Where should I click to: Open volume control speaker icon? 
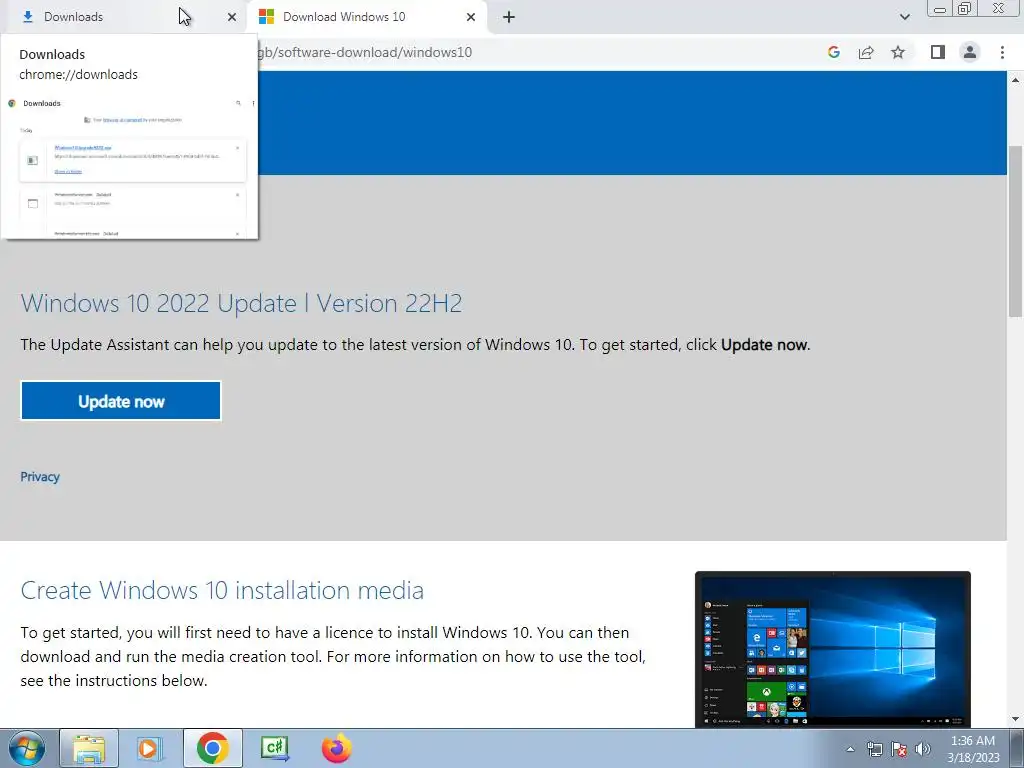[x=923, y=749]
